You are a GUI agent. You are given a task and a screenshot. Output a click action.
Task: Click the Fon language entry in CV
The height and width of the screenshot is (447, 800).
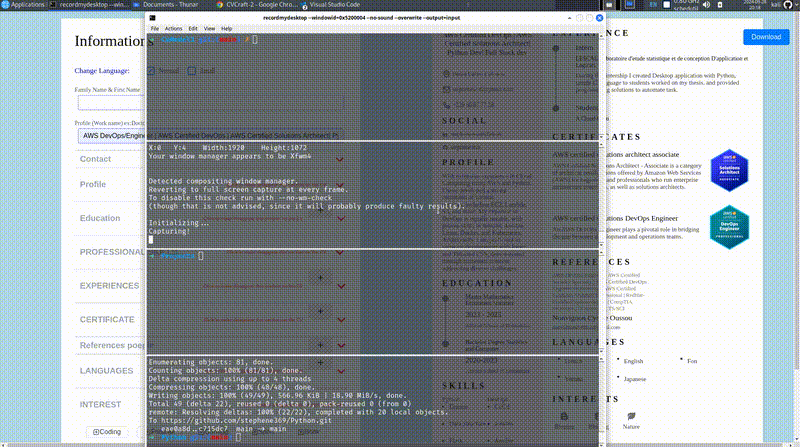tap(692, 361)
